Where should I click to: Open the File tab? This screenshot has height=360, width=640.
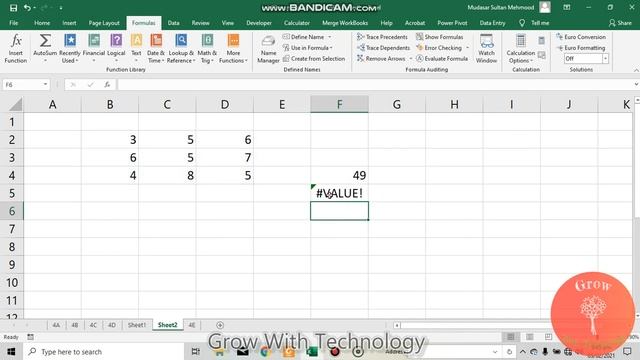coord(13,23)
